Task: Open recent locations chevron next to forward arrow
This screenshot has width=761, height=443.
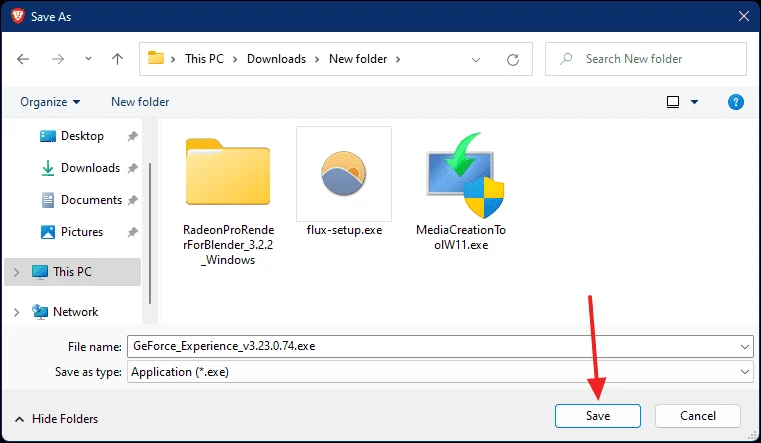Action: click(x=88, y=59)
